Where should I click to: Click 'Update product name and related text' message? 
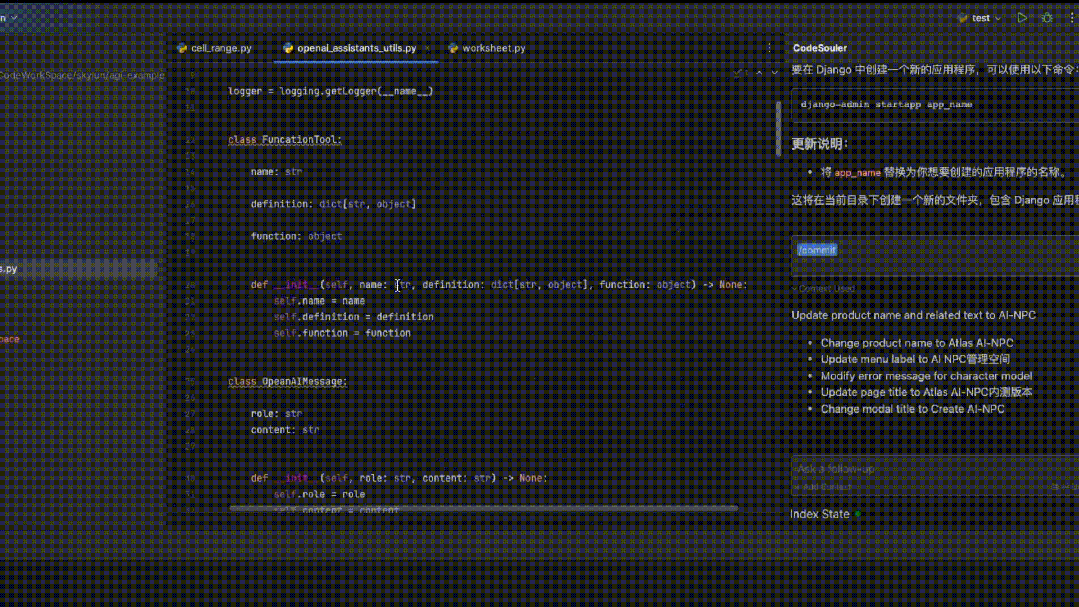point(913,315)
